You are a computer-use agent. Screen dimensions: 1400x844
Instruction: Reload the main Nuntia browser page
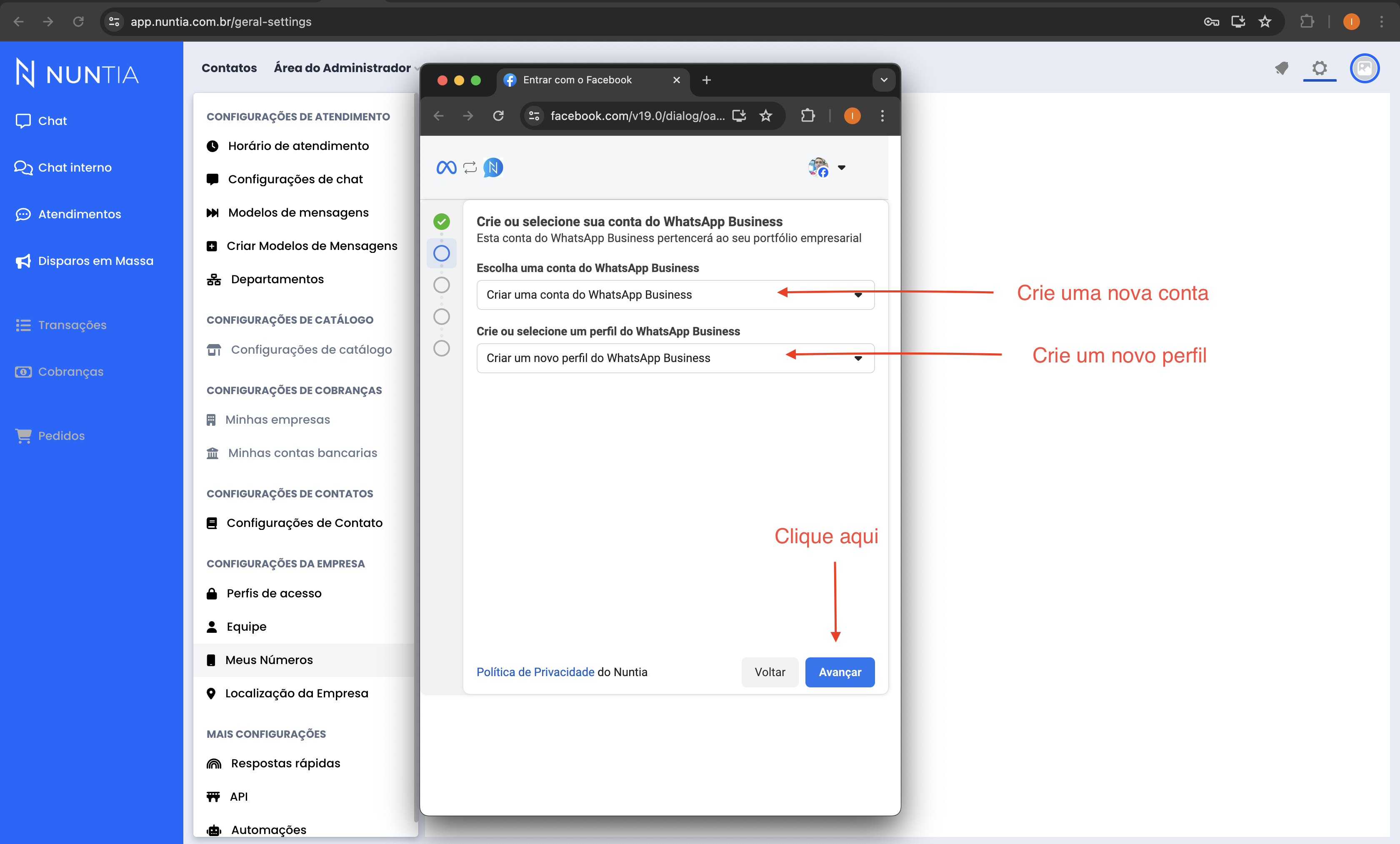[x=78, y=22]
